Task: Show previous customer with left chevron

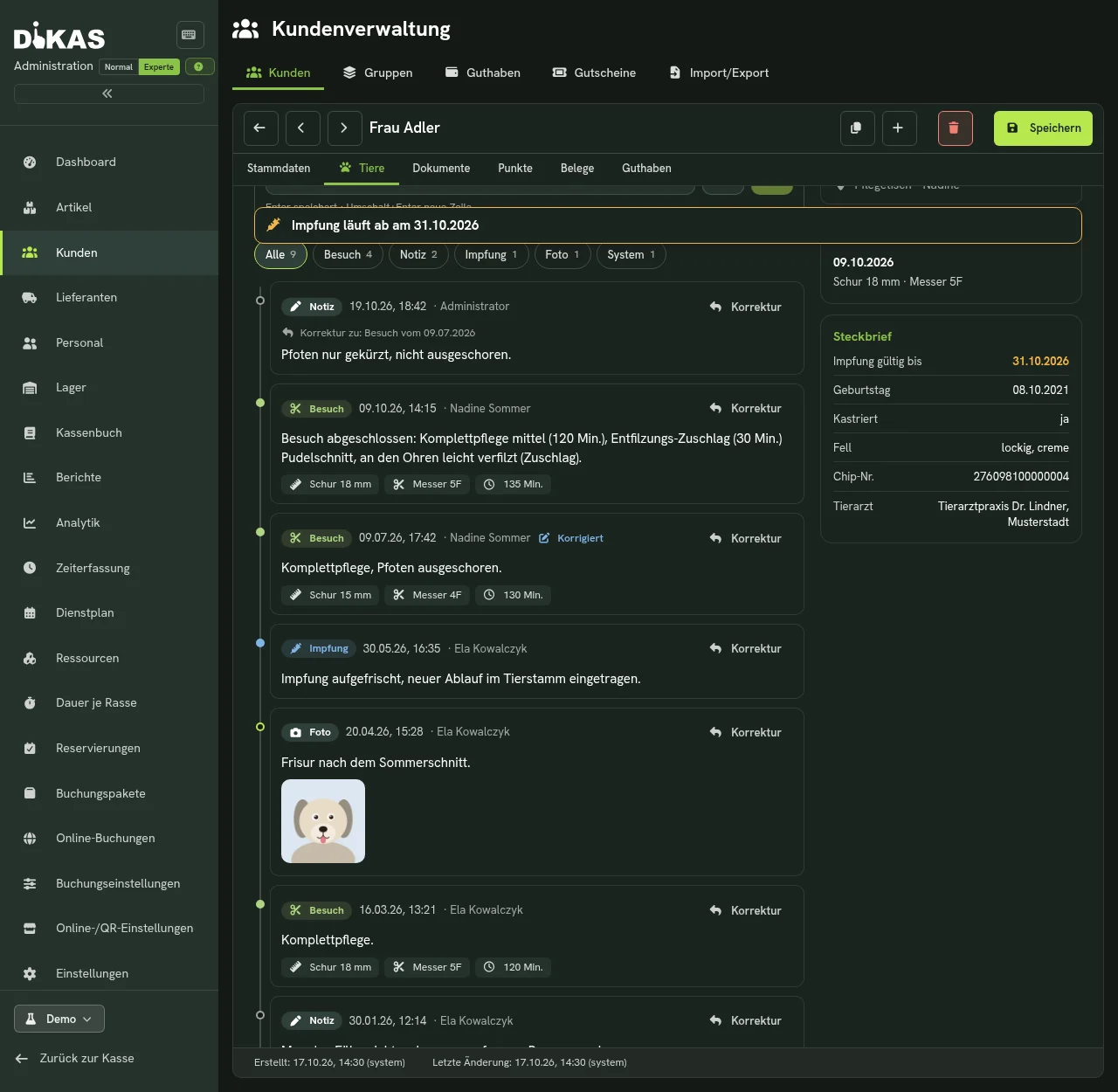Action: [x=301, y=128]
